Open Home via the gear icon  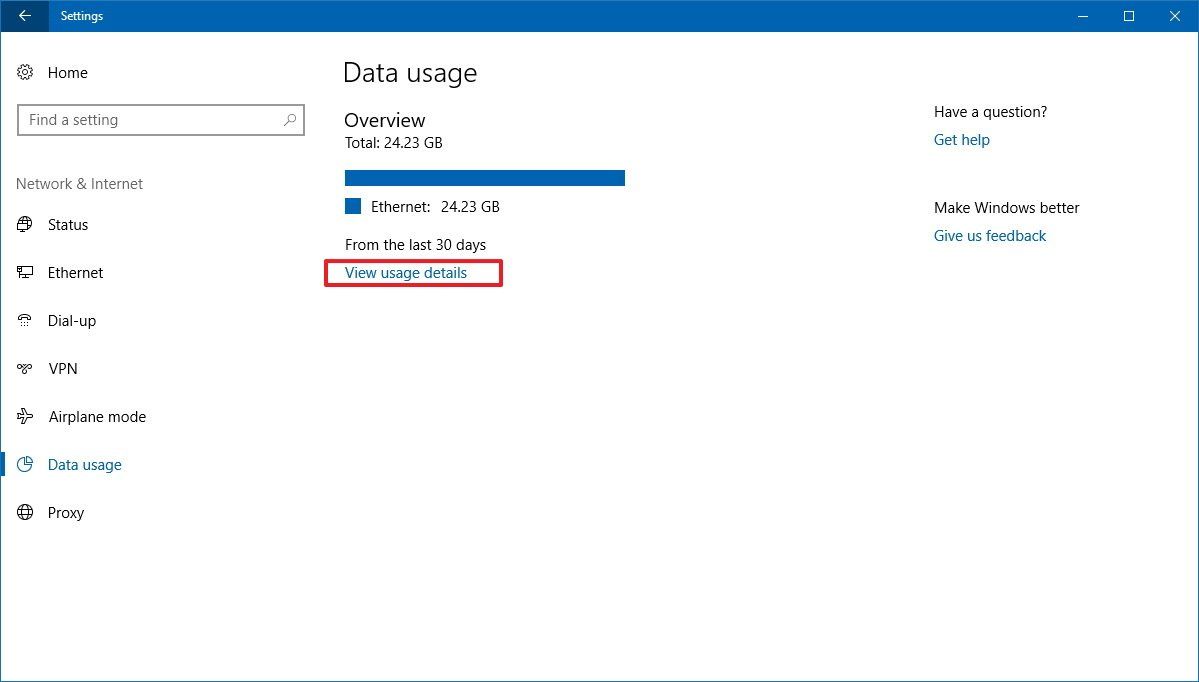(x=25, y=72)
